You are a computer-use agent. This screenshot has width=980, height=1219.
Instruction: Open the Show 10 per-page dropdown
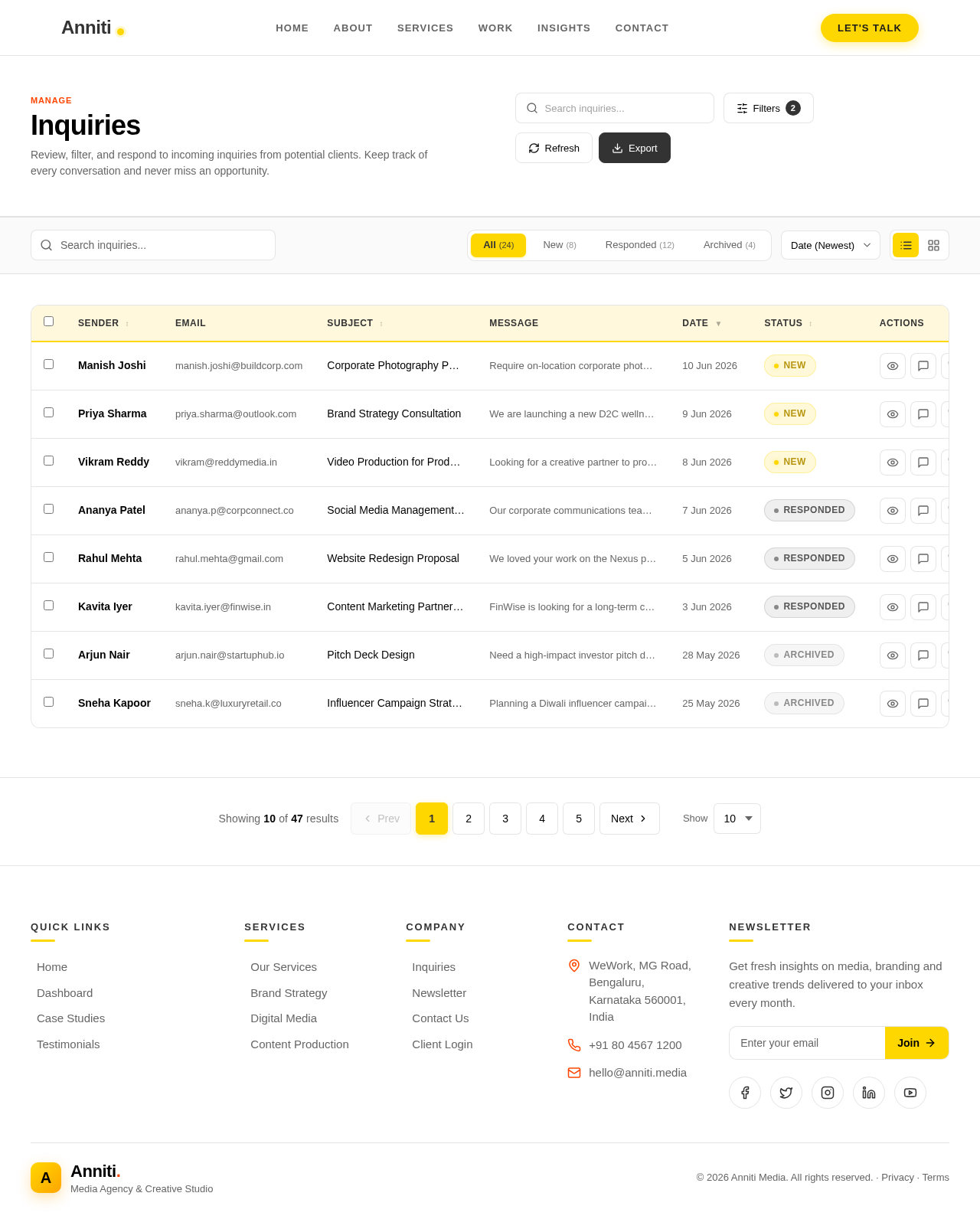[x=737, y=819]
